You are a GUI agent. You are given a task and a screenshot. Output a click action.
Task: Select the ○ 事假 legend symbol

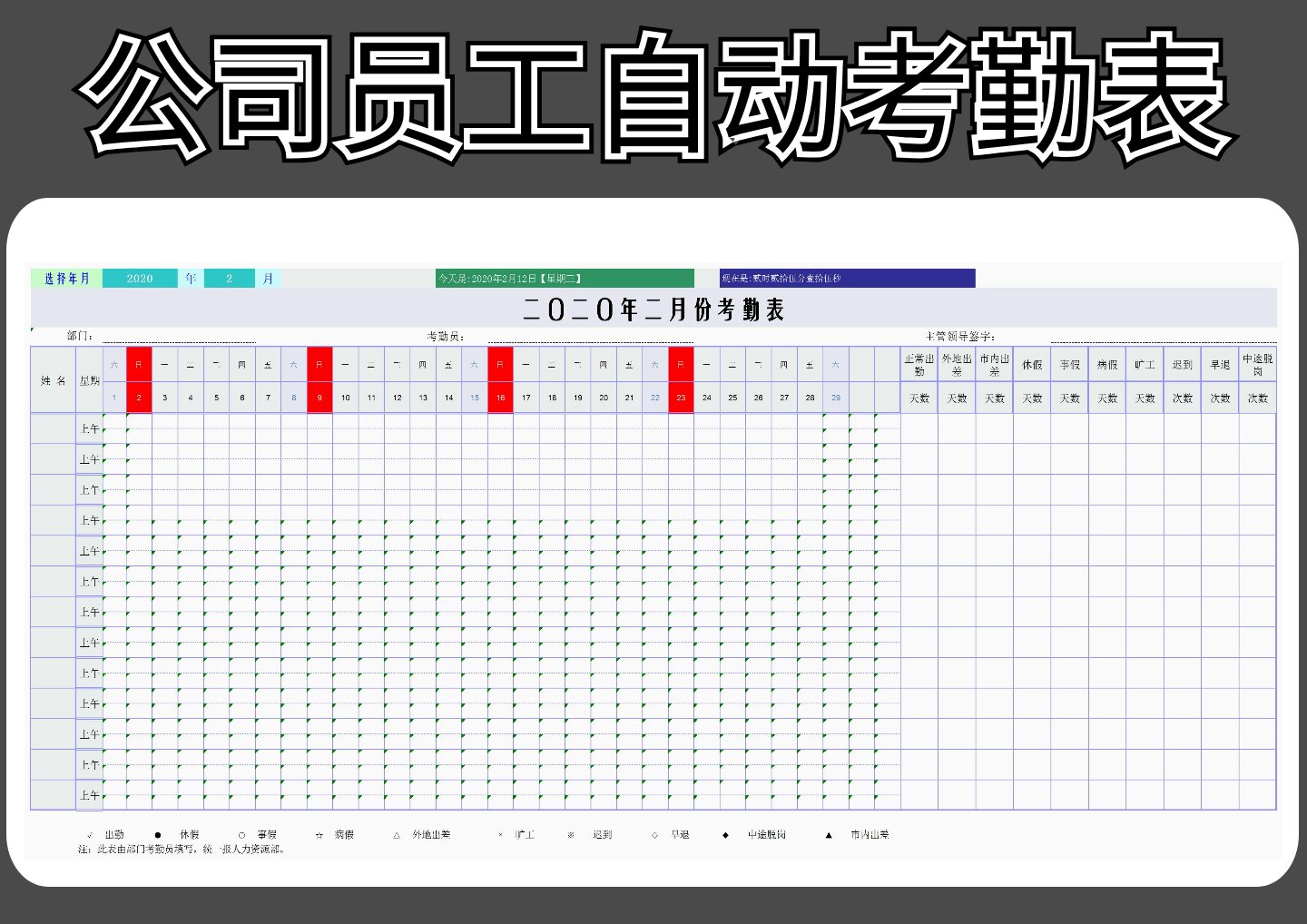tap(241, 833)
